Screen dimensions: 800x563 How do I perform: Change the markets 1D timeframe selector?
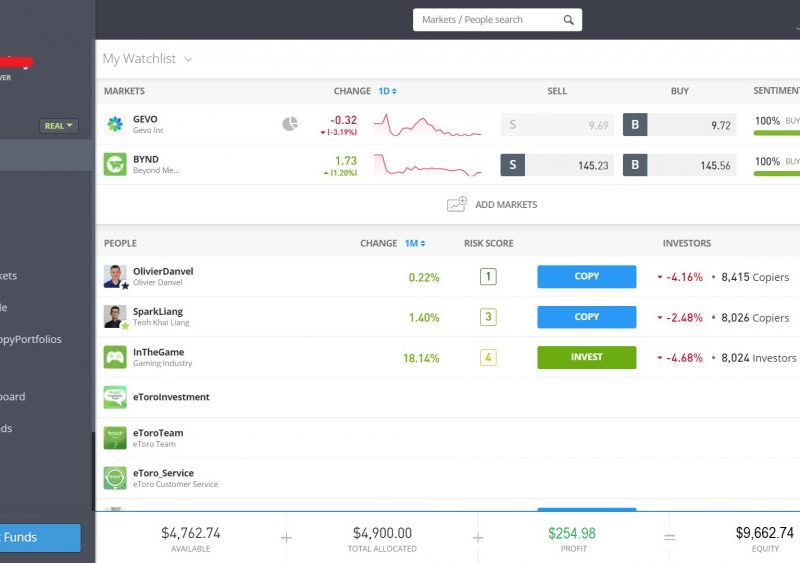tap(387, 91)
